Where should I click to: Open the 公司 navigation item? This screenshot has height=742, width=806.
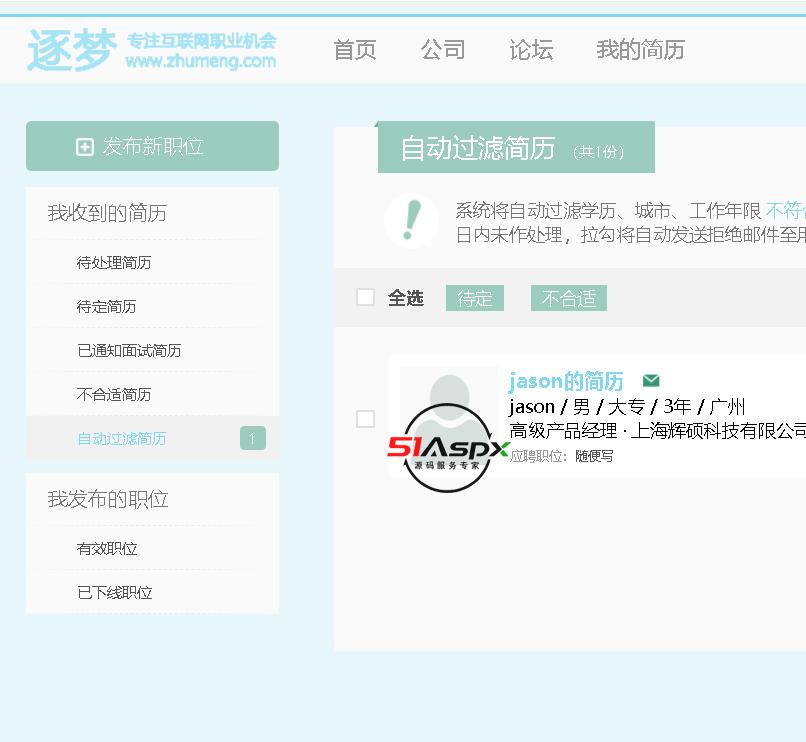coord(443,50)
